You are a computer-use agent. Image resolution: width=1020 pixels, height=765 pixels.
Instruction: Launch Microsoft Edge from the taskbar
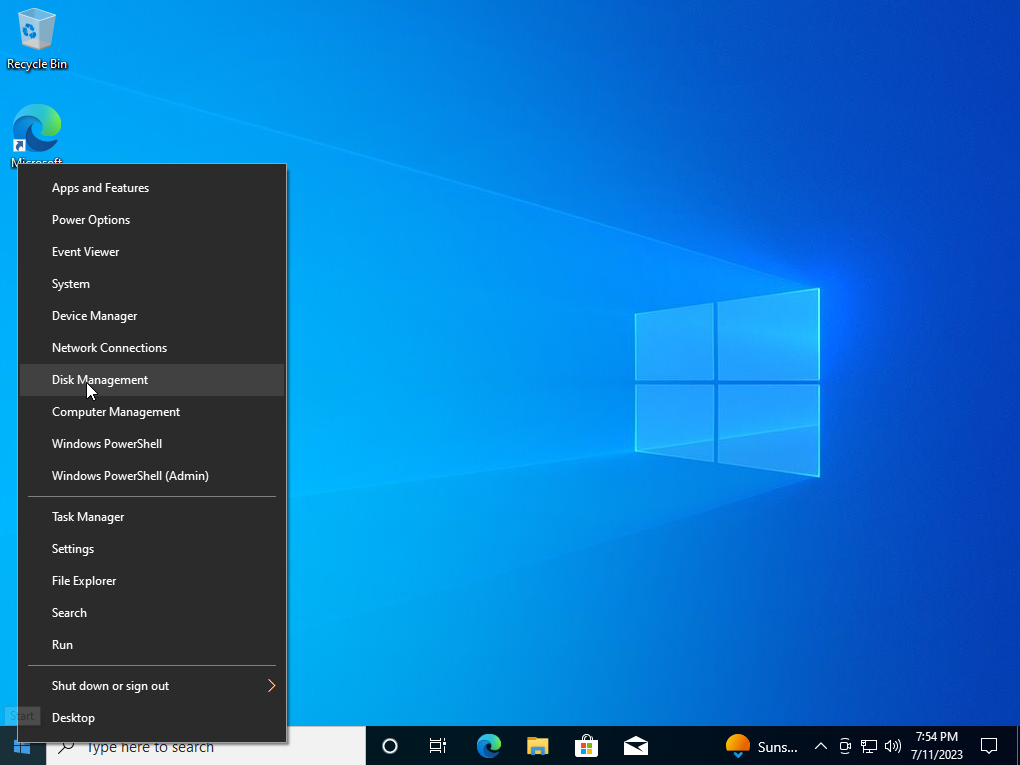tap(489, 745)
